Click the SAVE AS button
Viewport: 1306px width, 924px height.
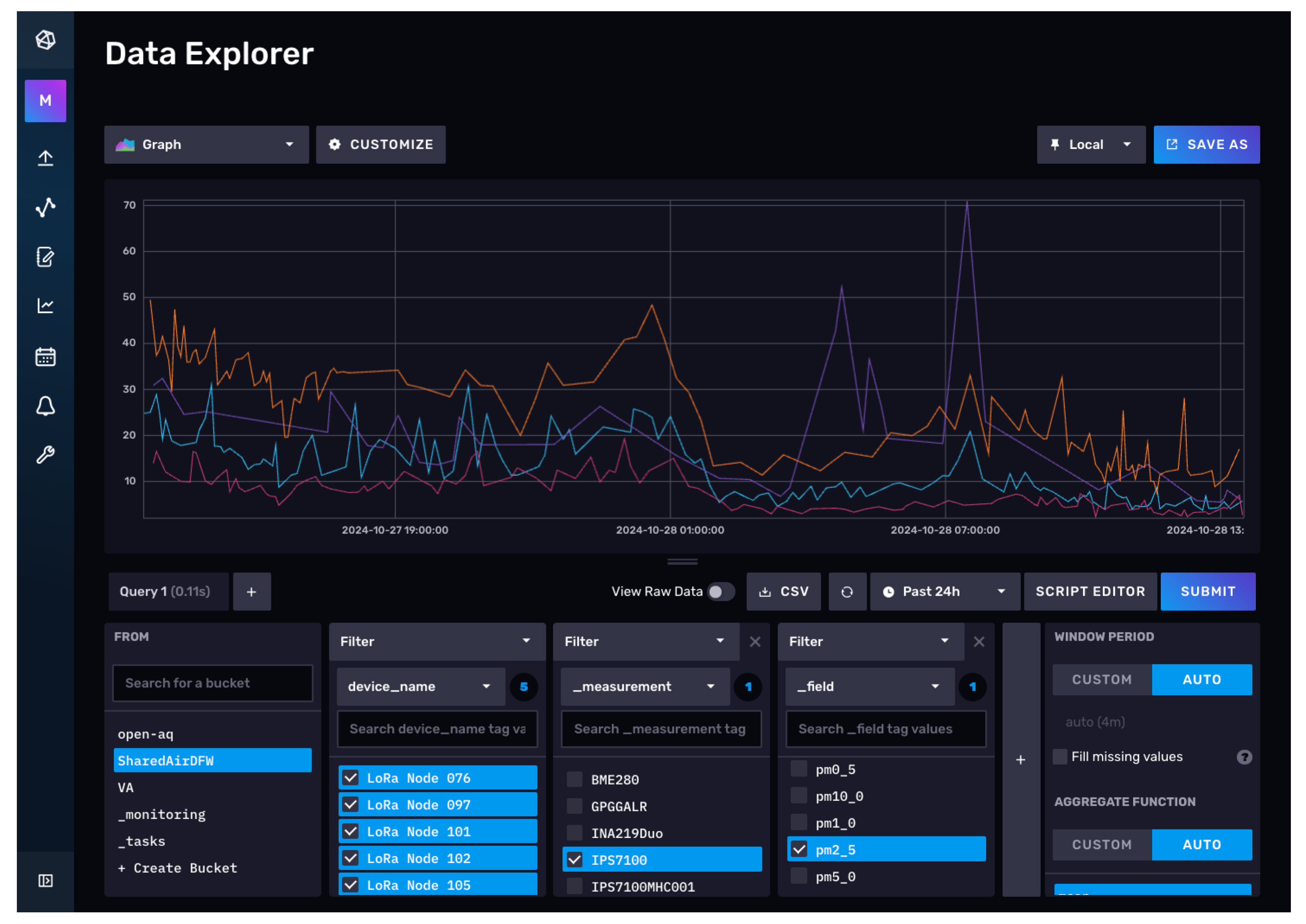pyautogui.click(x=1207, y=145)
